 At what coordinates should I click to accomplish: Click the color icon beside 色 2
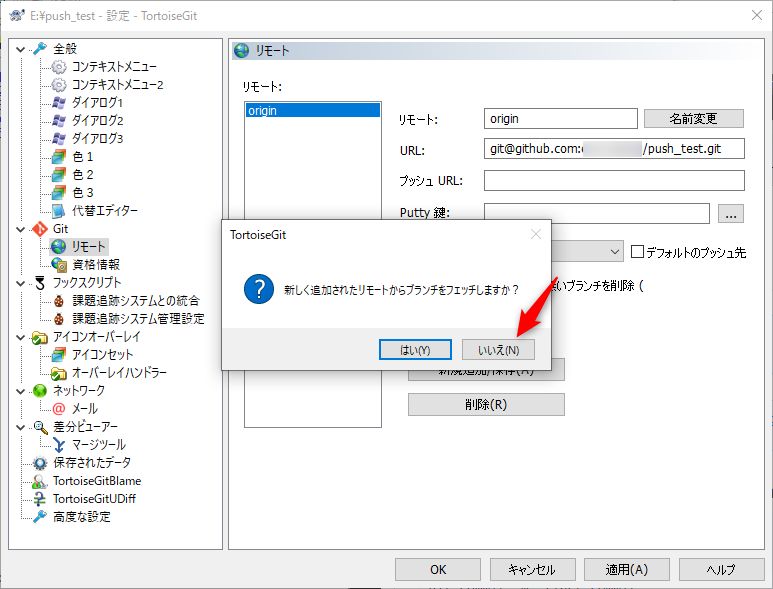[x=59, y=174]
